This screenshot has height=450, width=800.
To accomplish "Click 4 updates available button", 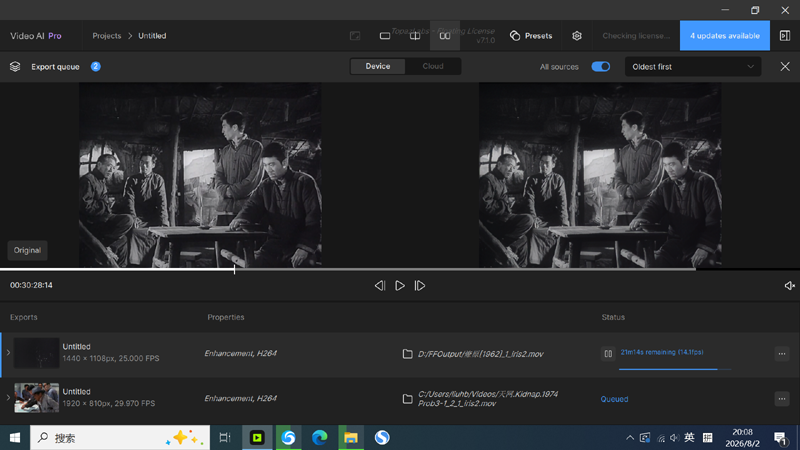I will pos(724,36).
